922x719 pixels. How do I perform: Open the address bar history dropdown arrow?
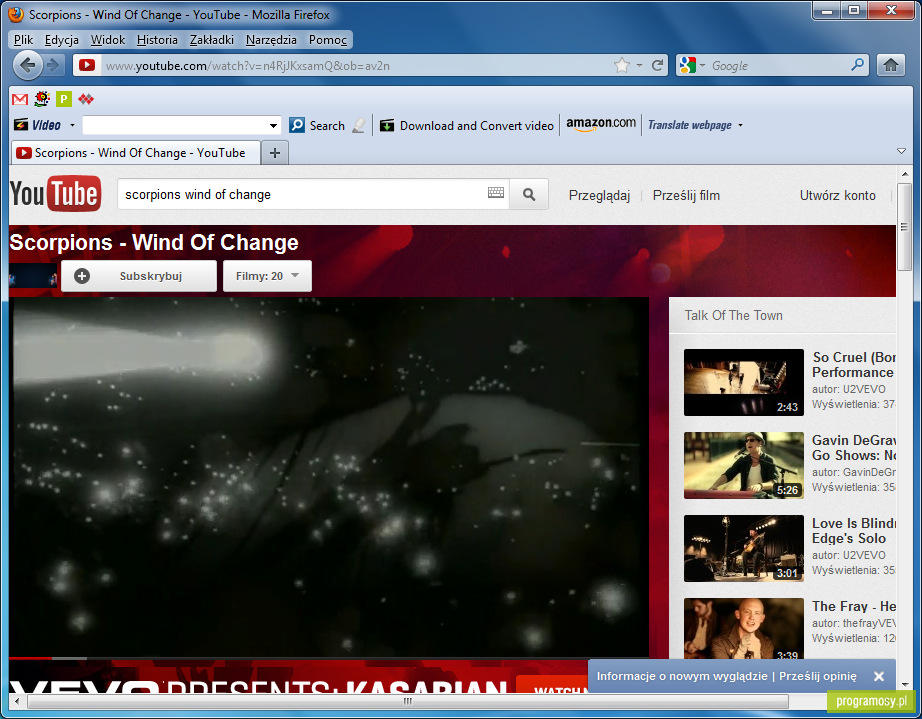click(639, 65)
